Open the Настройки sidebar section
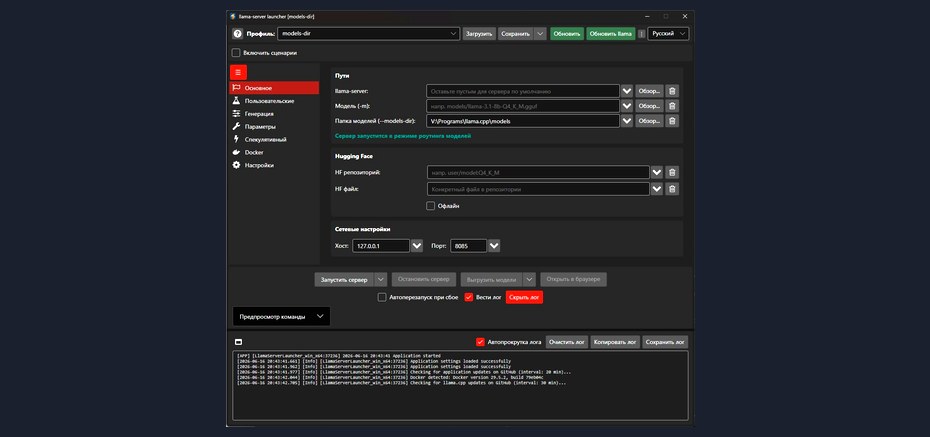The height and width of the screenshot is (437, 930). pyautogui.click(x=274, y=165)
